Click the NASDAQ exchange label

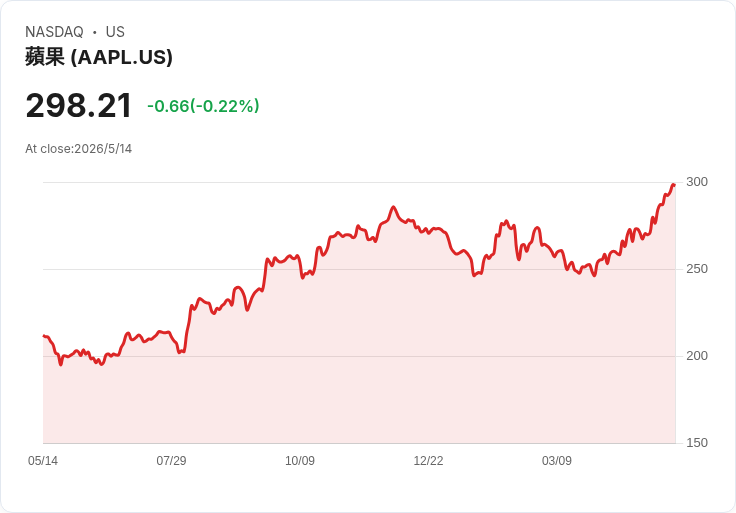click(x=54, y=32)
